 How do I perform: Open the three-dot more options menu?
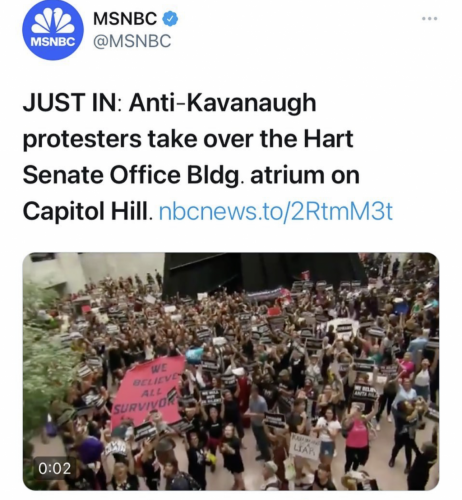coord(429,19)
